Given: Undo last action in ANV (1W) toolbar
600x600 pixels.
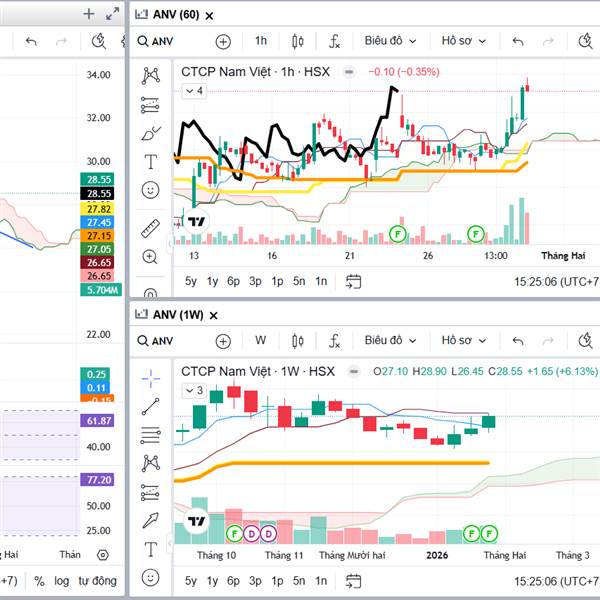Looking at the screenshot, I should pos(518,341).
